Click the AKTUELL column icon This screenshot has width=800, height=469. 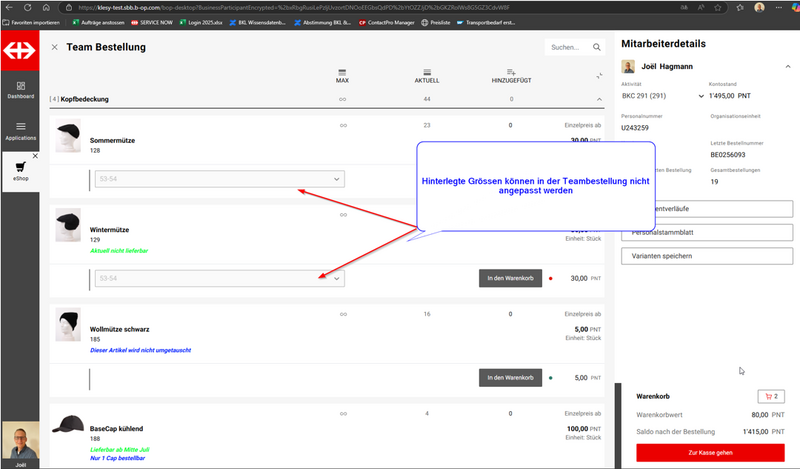tap(427, 73)
